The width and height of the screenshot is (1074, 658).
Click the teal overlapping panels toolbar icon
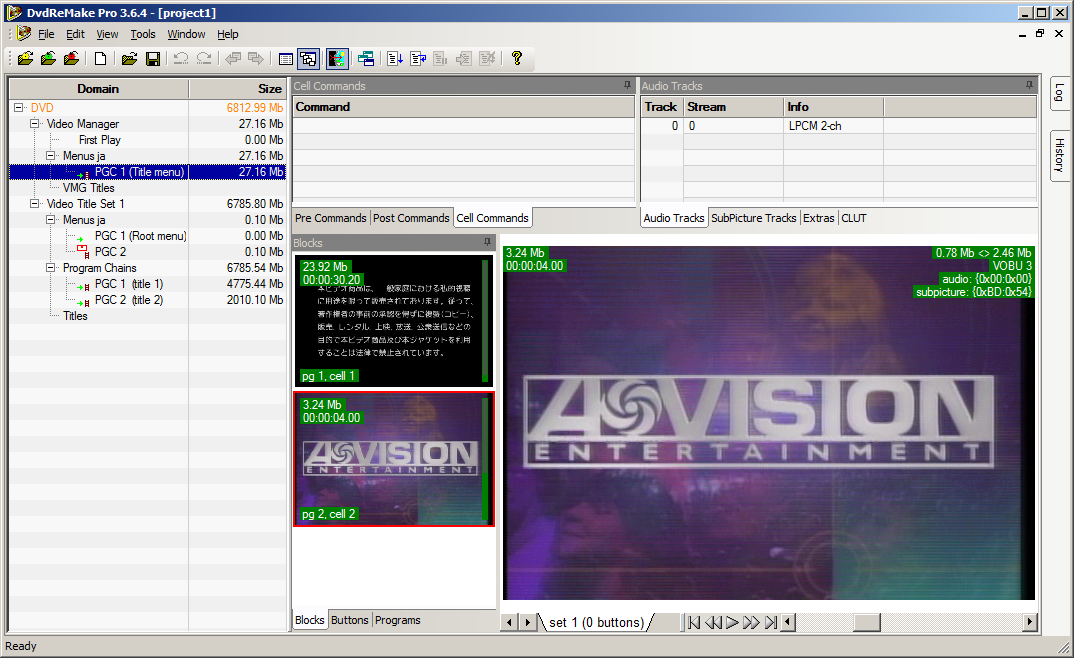point(366,59)
